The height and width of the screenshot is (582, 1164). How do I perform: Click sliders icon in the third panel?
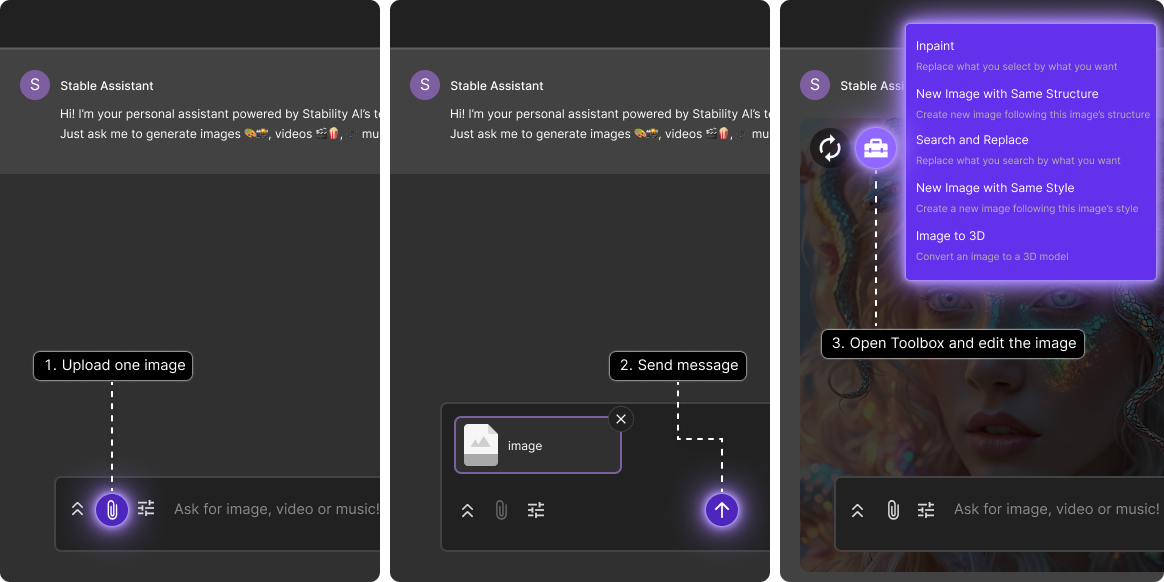[926, 510]
